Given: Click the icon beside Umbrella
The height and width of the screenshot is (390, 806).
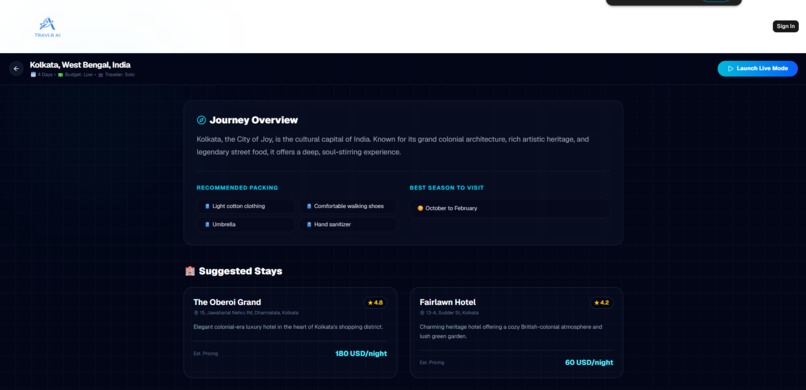Looking at the screenshot, I should (207, 225).
